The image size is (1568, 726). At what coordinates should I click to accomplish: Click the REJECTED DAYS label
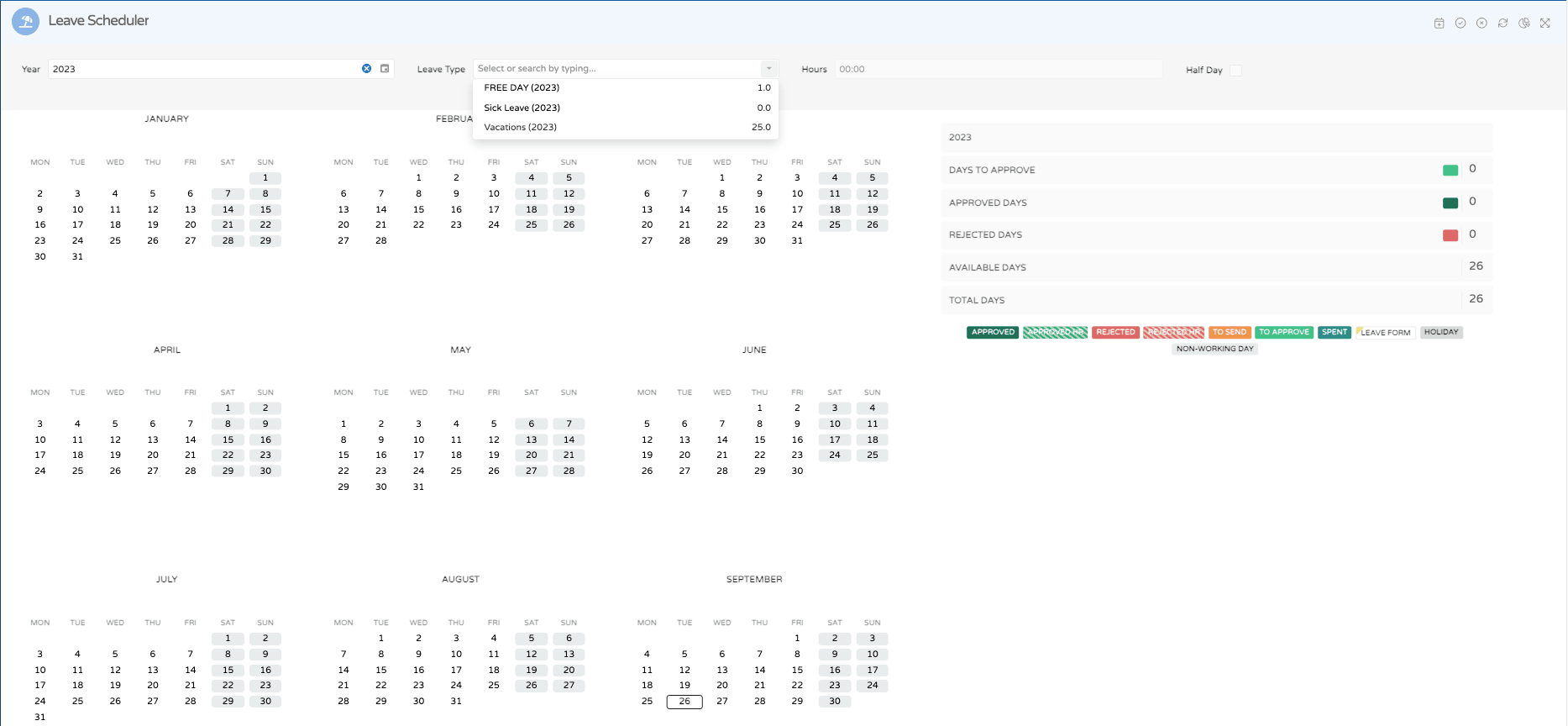tap(985, 235)
